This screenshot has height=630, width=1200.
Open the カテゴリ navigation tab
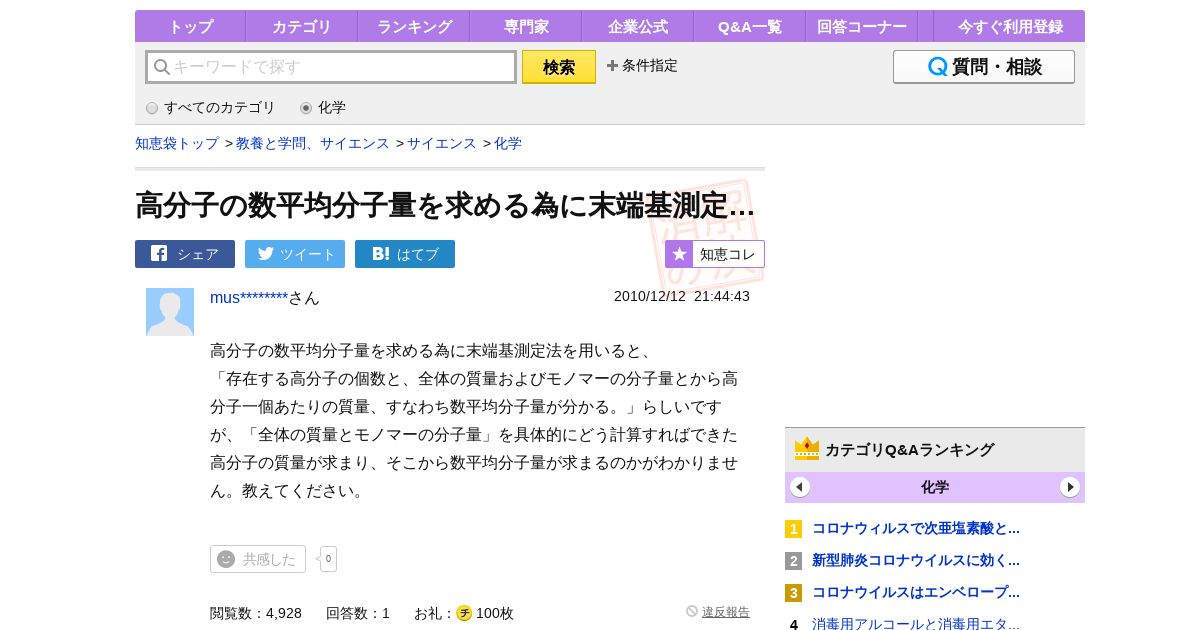302,27
